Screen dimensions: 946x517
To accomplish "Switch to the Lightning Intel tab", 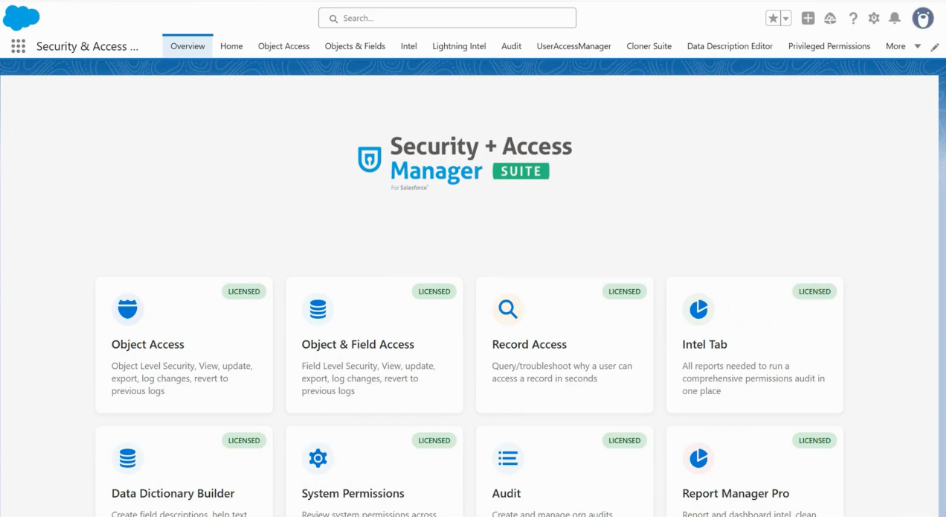I will [459, 46].
